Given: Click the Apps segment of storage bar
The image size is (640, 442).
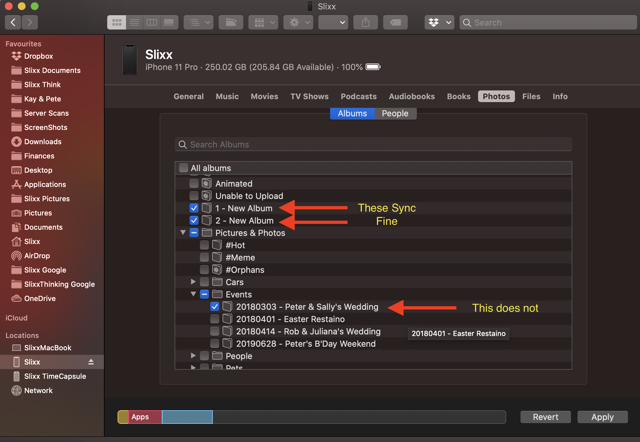Looking at the screenshot, I should (145, 417).
